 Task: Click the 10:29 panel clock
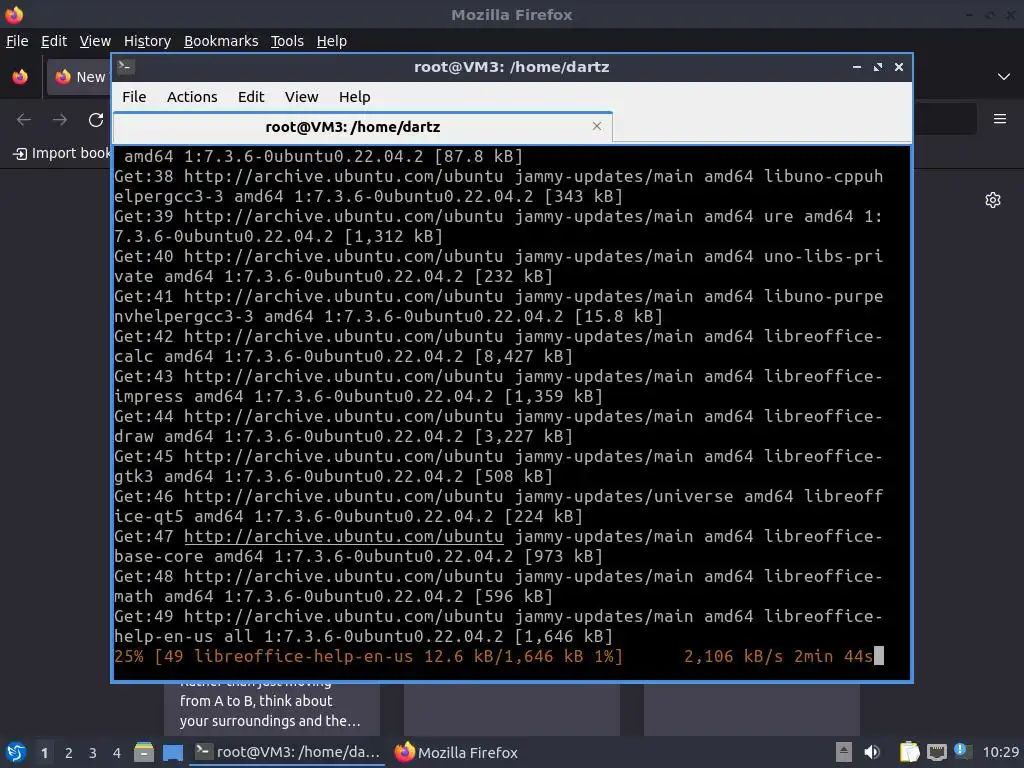1000,752
